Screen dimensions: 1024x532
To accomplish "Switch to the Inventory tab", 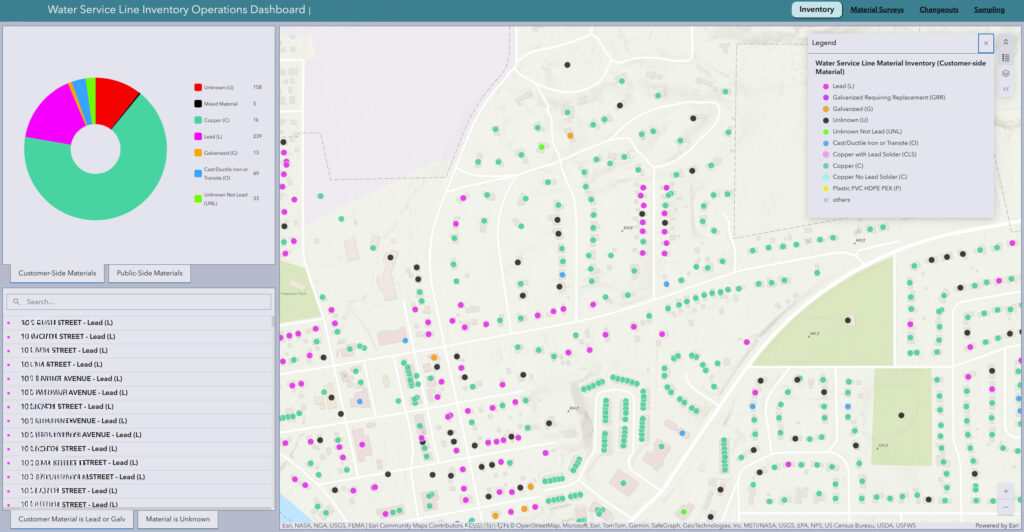I will 816,10.
